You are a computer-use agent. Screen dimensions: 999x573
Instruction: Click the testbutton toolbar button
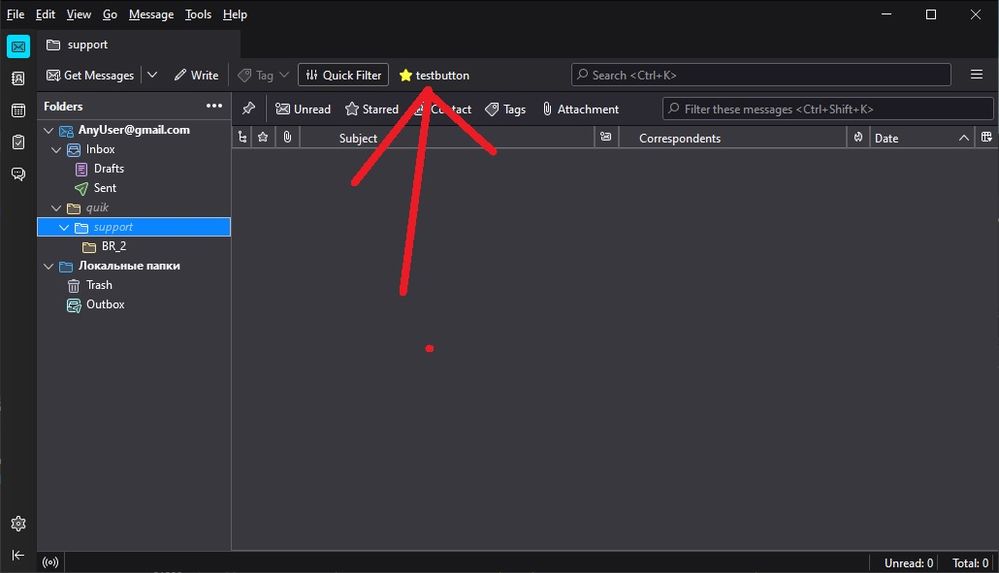click(x=434, y=75)
